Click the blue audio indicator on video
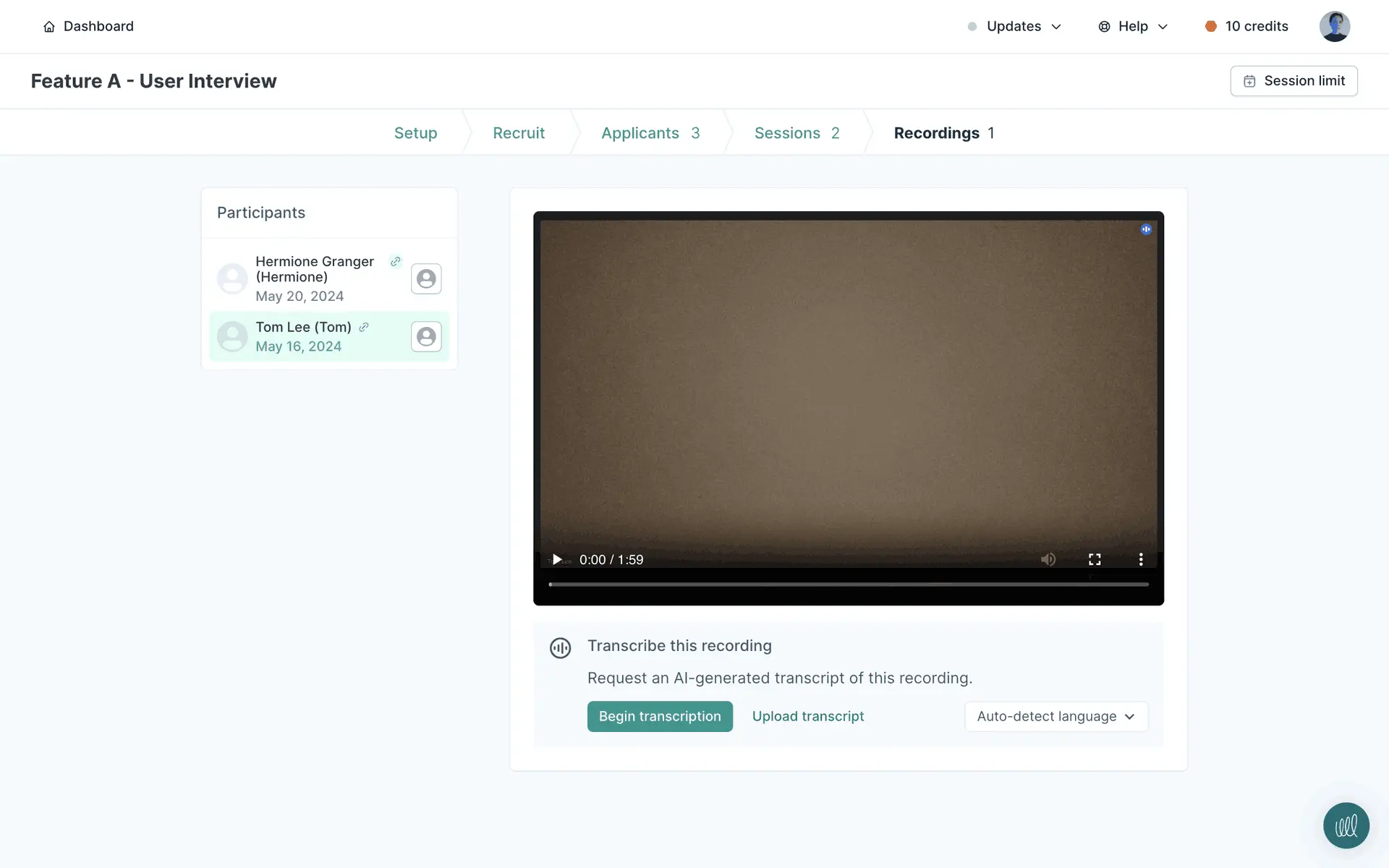The height and width of the screenshot is (868, 1389). pyautogui.click(x=1146, y=229)
